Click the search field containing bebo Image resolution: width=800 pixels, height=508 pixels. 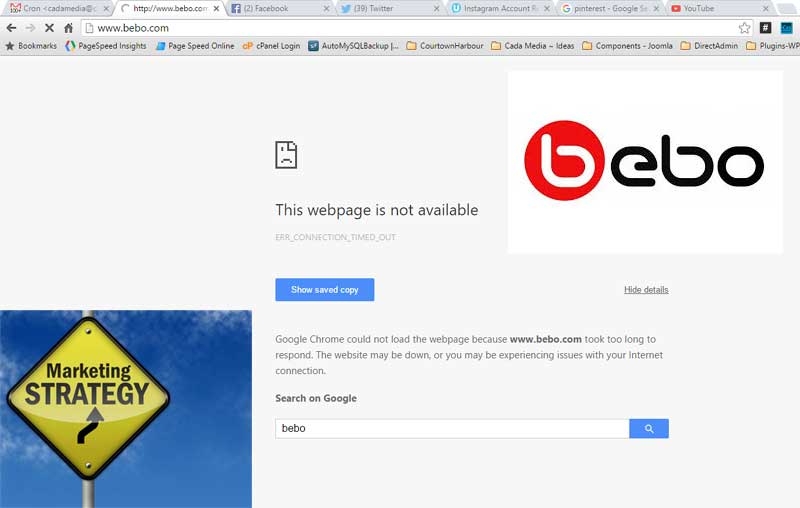pos(452,428)
